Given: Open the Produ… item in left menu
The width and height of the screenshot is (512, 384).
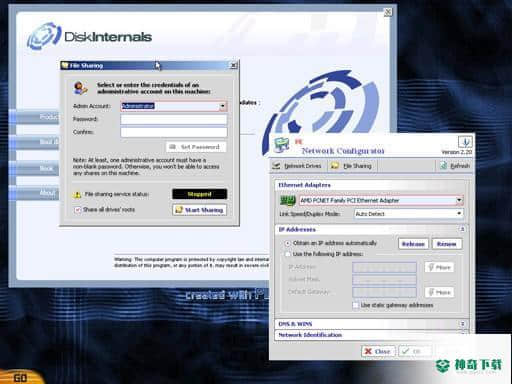Looking at the screenshot, I should click(34, 117).
